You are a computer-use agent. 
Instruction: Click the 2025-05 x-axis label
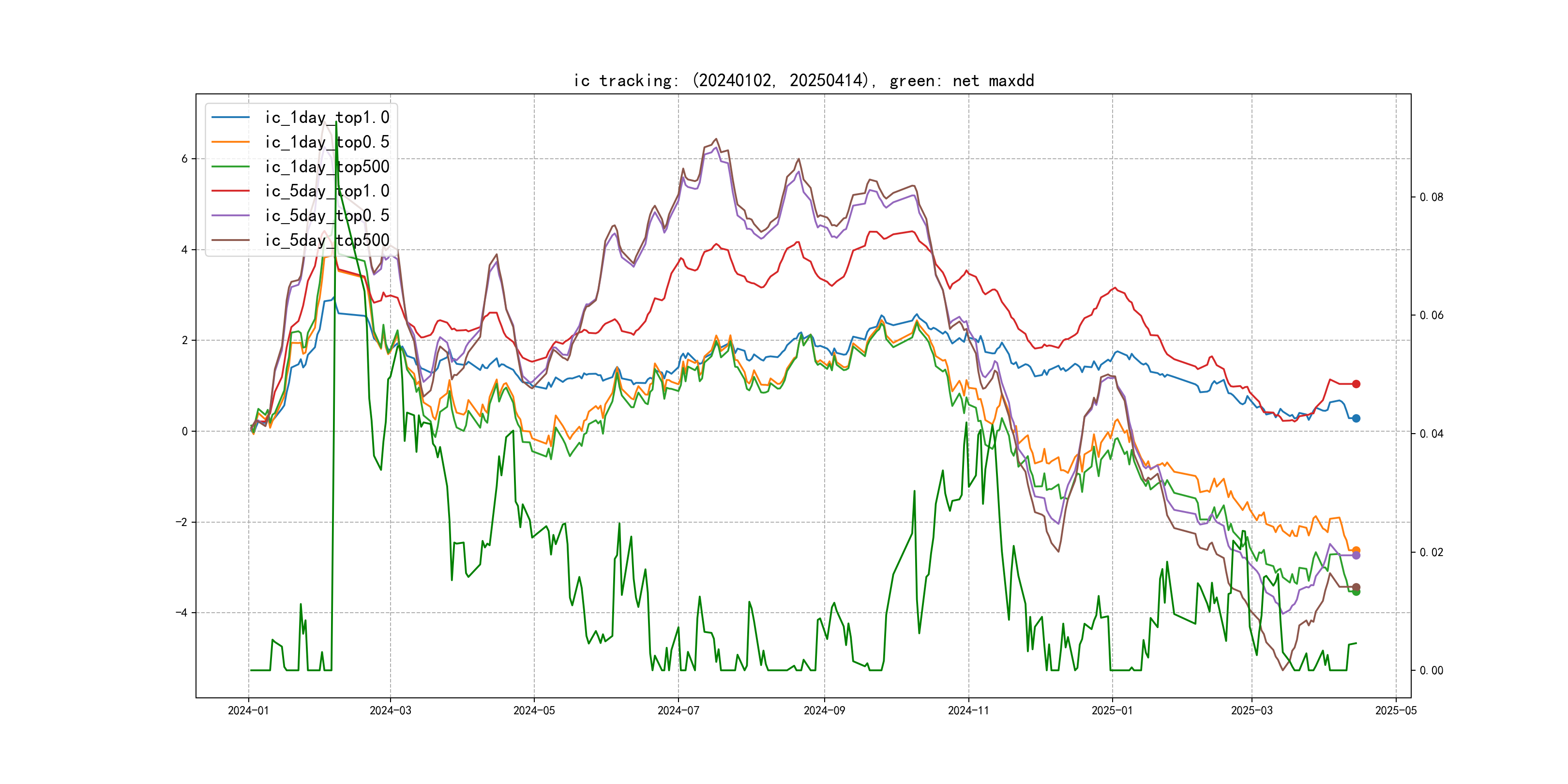click(1396, 710)
